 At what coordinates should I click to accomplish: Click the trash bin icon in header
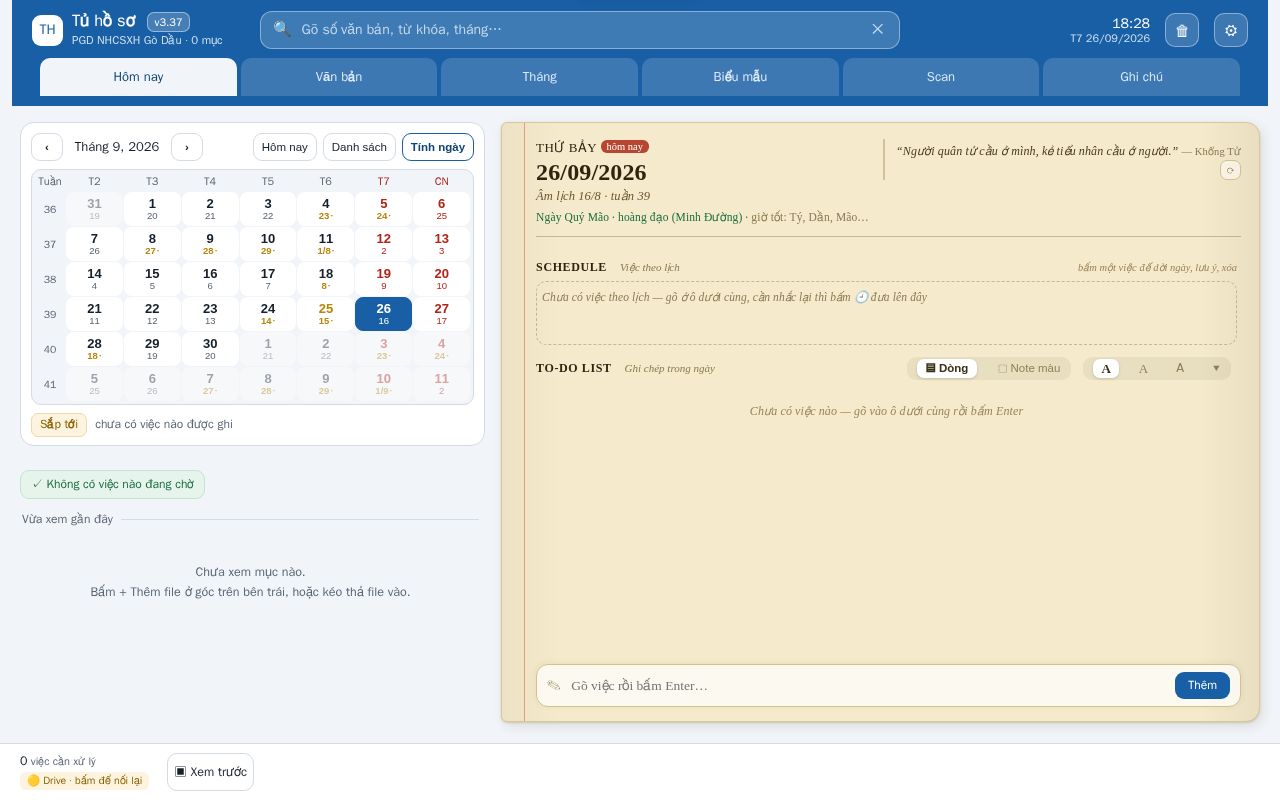pyautogui.click(x=1182, y=30)
